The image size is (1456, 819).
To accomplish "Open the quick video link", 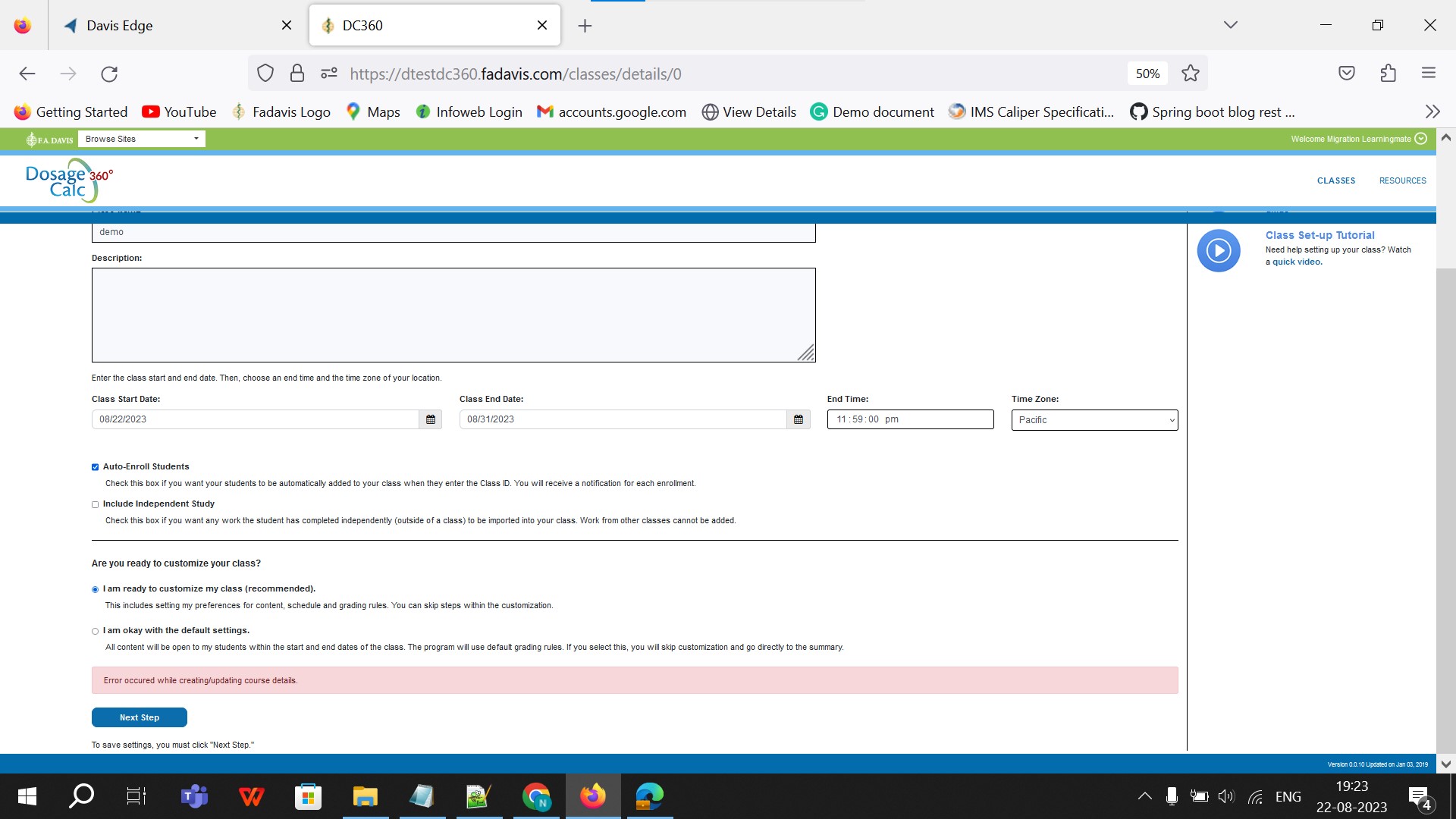I will coord(1297,262).
